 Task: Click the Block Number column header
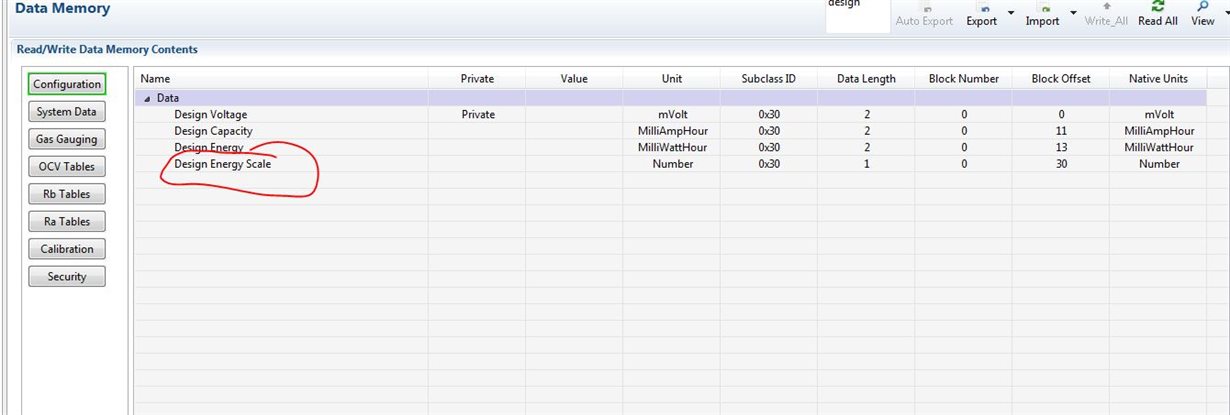[964, 78]
